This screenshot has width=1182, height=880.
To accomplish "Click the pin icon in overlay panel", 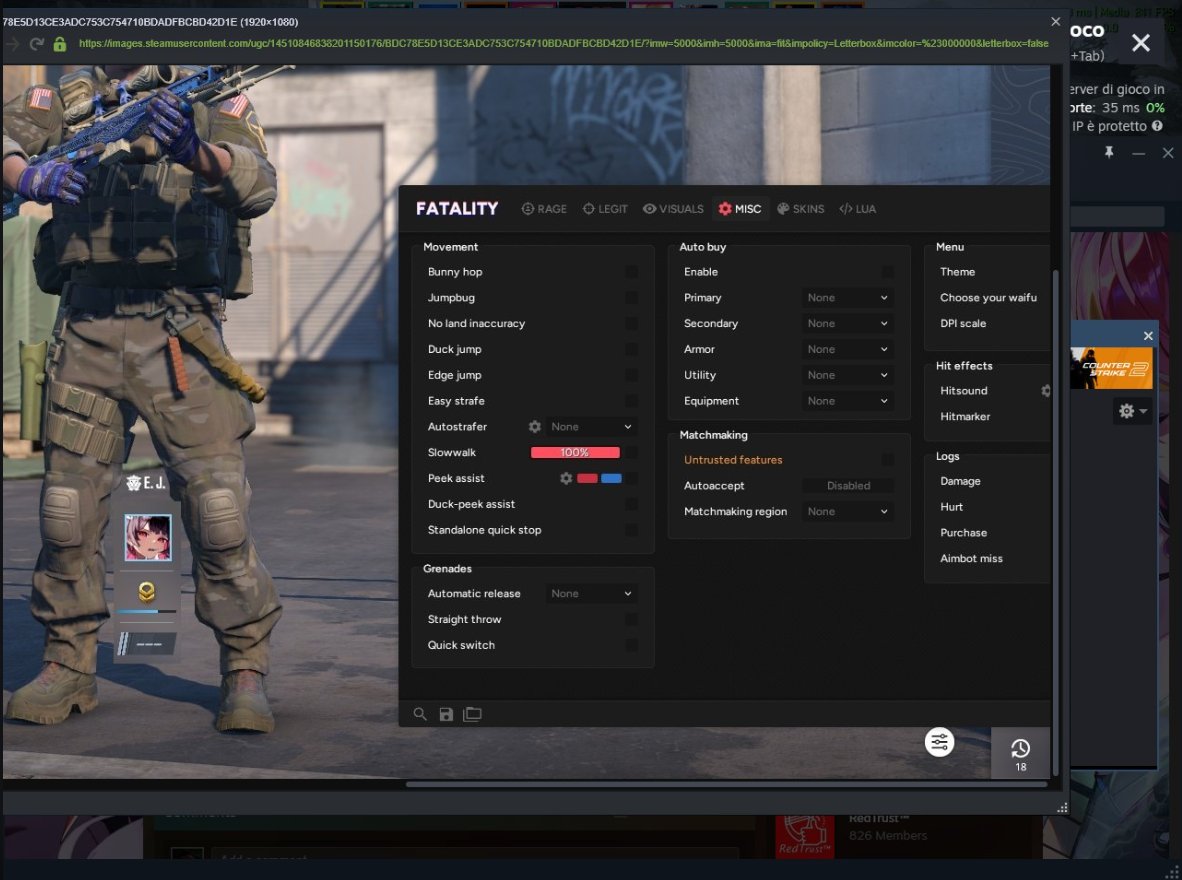I will tap(1109, 153).
